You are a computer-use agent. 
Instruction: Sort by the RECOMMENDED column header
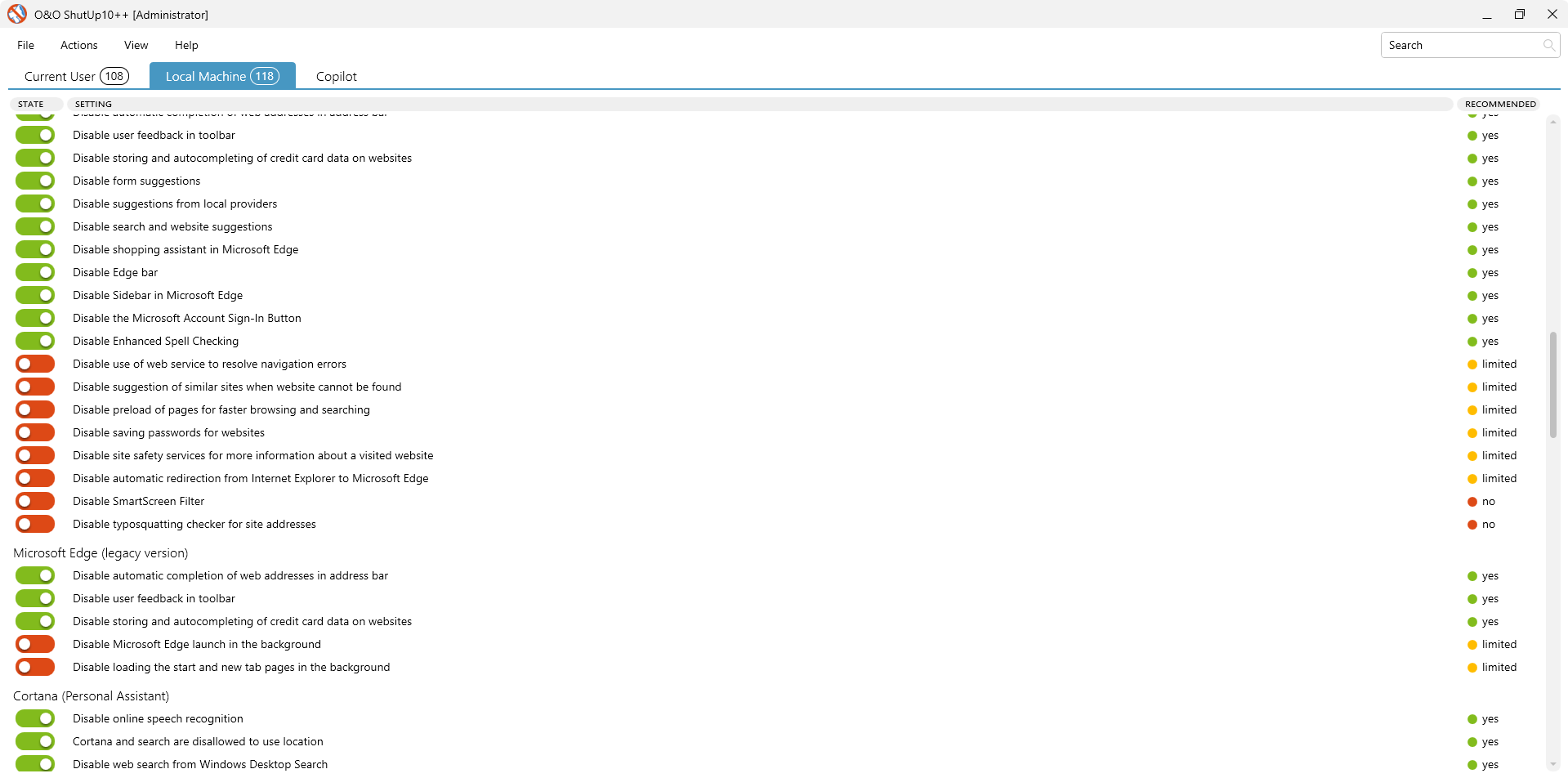1500,104
